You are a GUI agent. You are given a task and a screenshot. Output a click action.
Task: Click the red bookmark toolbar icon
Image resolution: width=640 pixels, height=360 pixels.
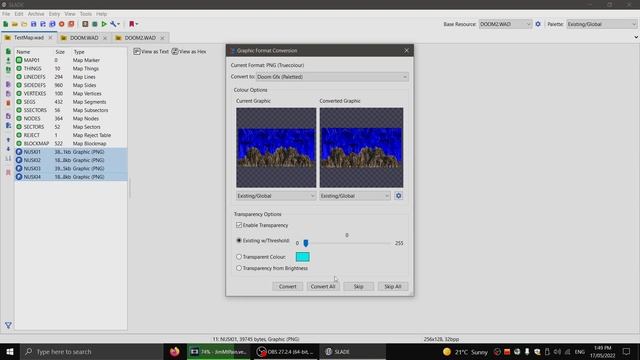[x=133, y=24]
